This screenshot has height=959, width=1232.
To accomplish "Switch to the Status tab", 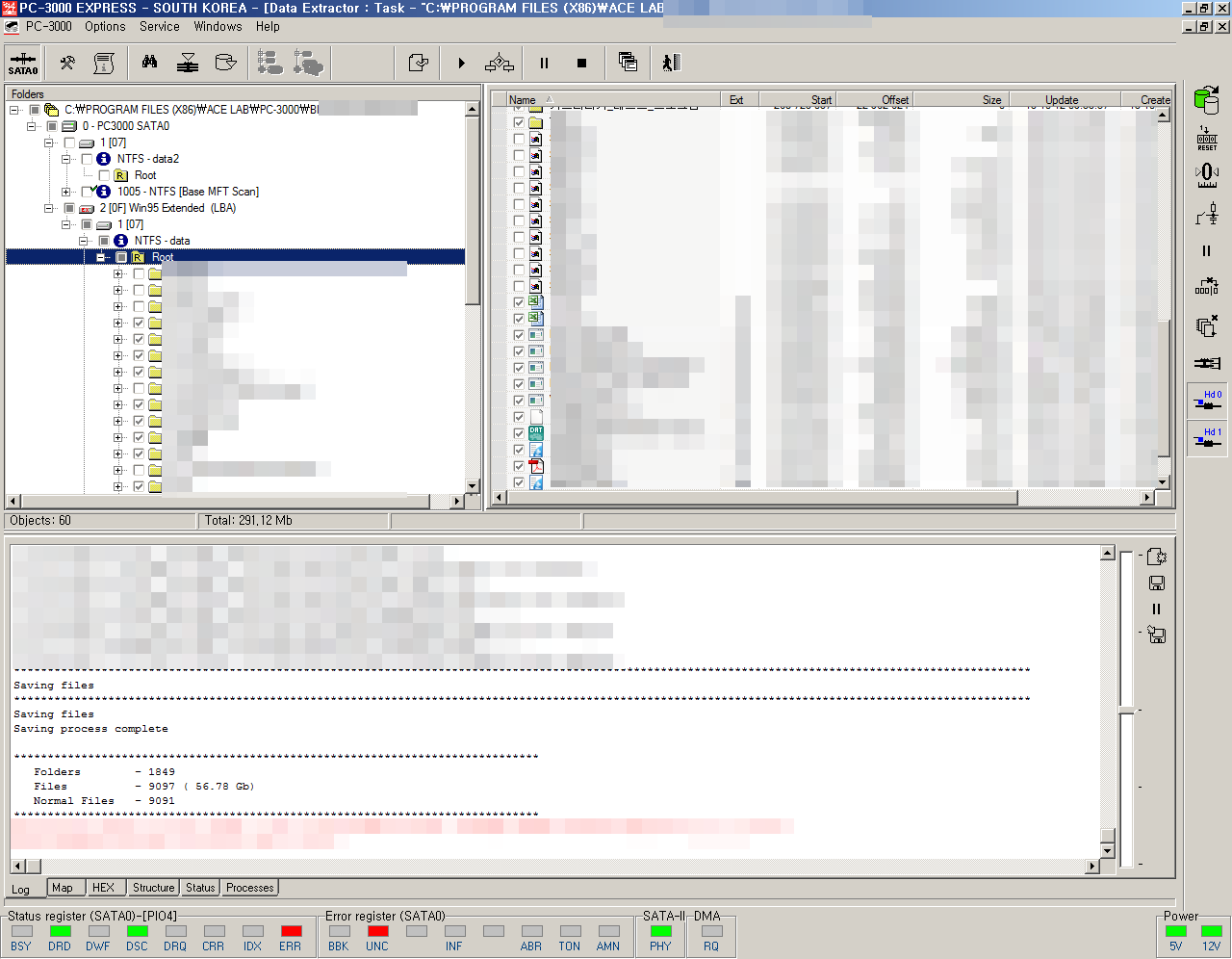I will tap(200, 888).
